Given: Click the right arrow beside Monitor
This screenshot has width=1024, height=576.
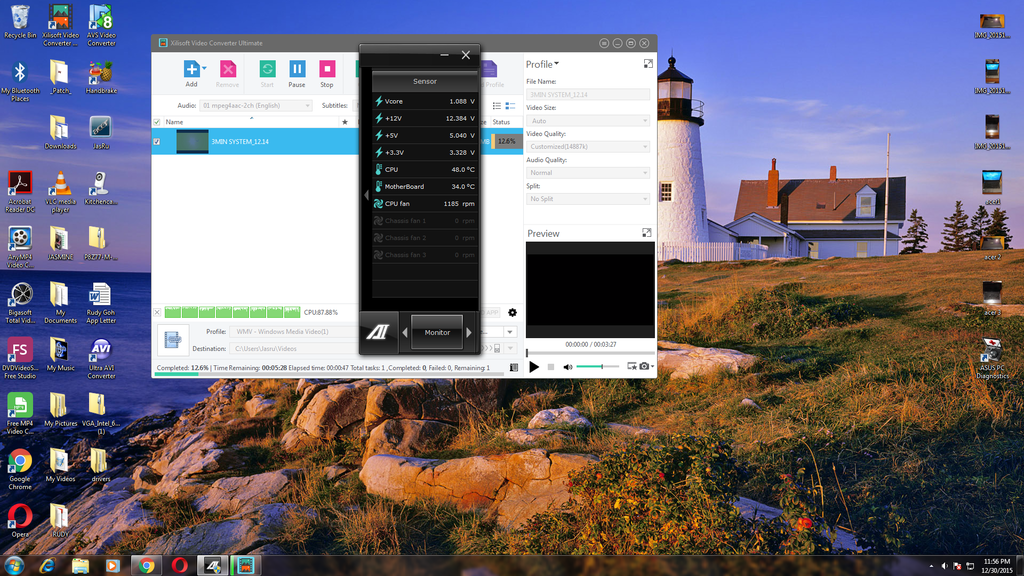Looking at the screenshot, I should [x=469, y=332].
